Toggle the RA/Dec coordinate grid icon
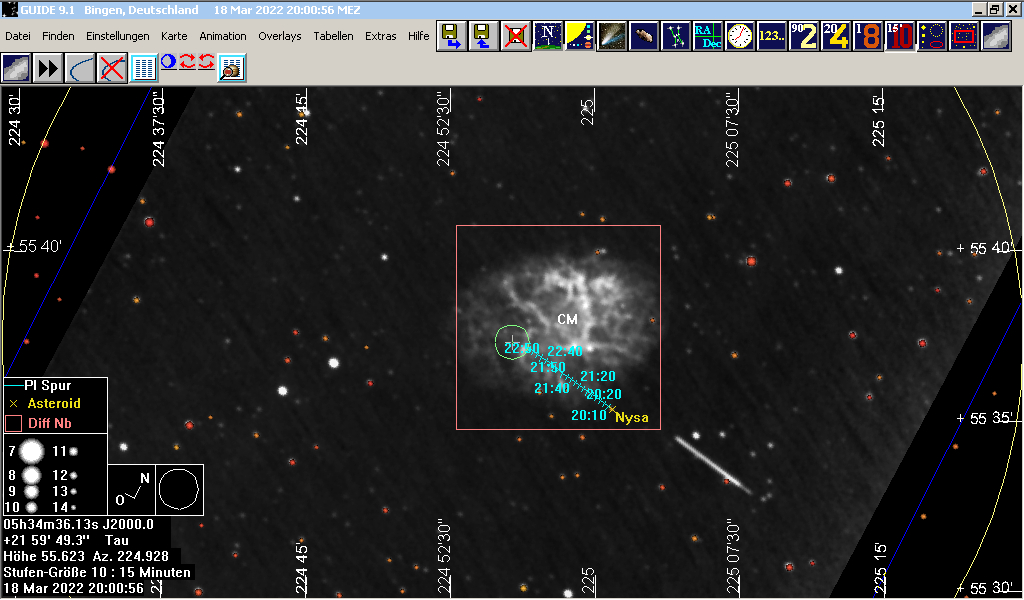This screenshot has width=1024, height=600. tap(709, 37)
